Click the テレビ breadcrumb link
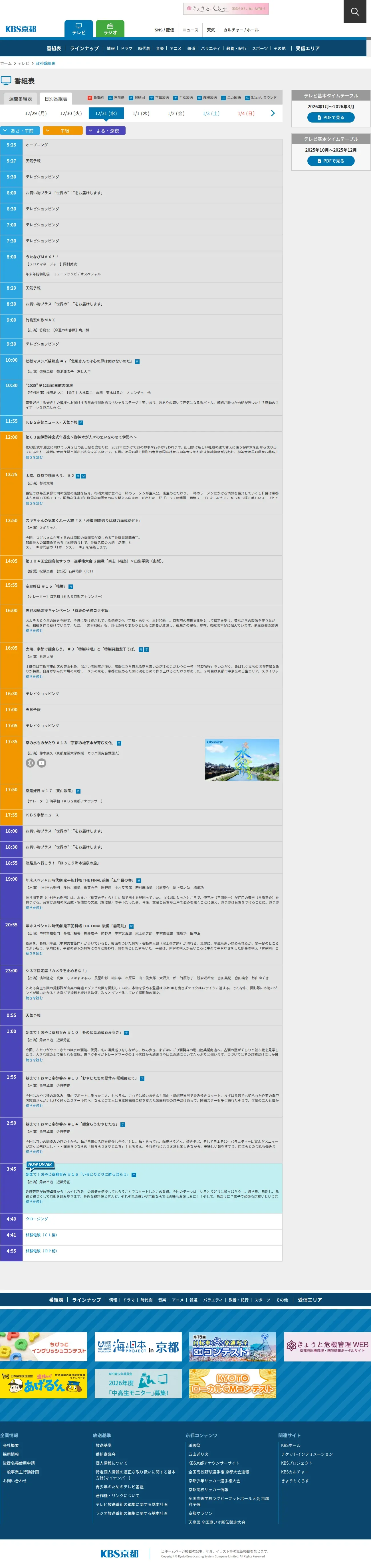The height and width of the screenshot is (1568, 371). click(x=23, y=63)
